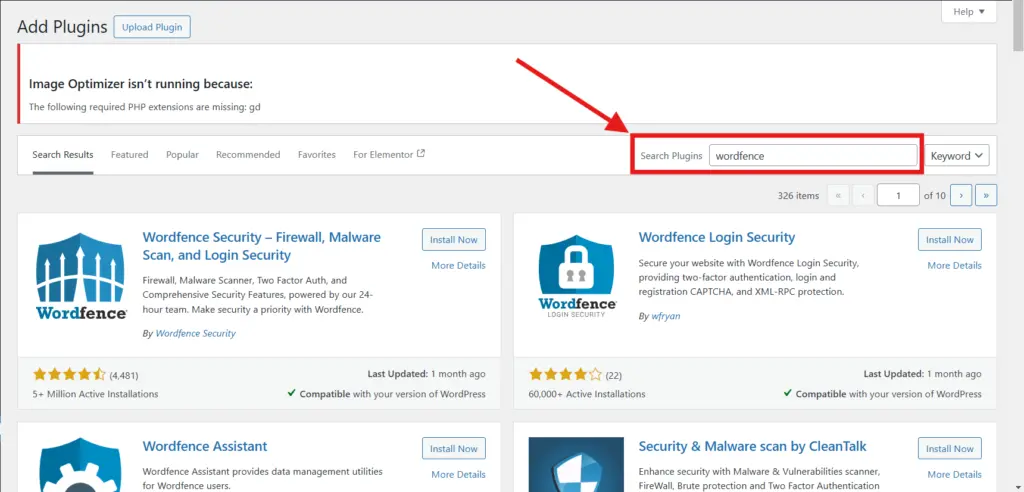Switch to the Featured tab
Screen dimensions: 1024x492
click(129, 155)
